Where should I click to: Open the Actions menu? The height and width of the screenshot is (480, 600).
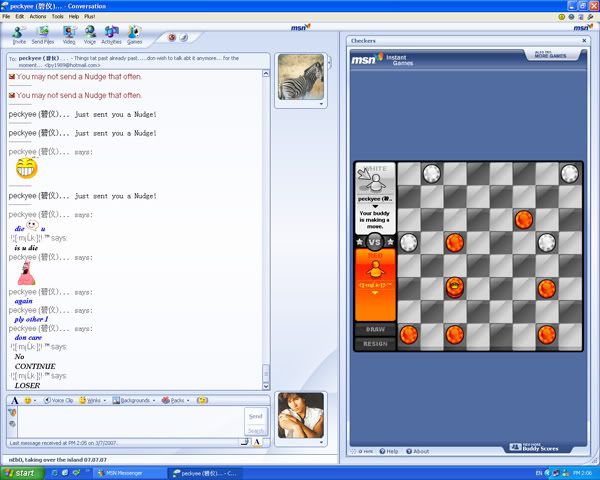(x=37, y=16)
